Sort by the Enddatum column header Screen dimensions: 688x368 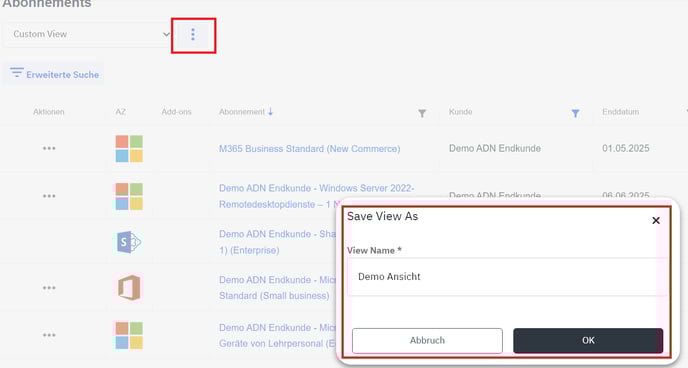(620, 112)
